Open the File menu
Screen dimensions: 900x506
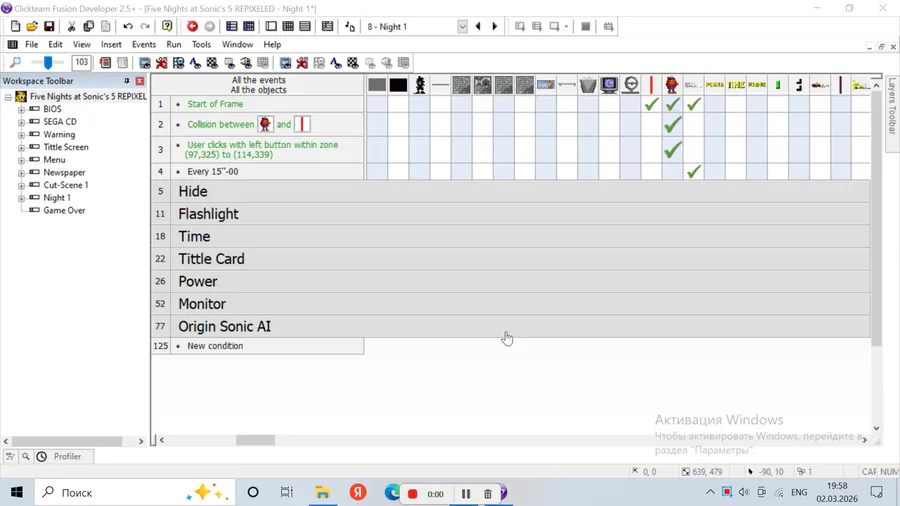pyautogui.click(x=32, y=44)
